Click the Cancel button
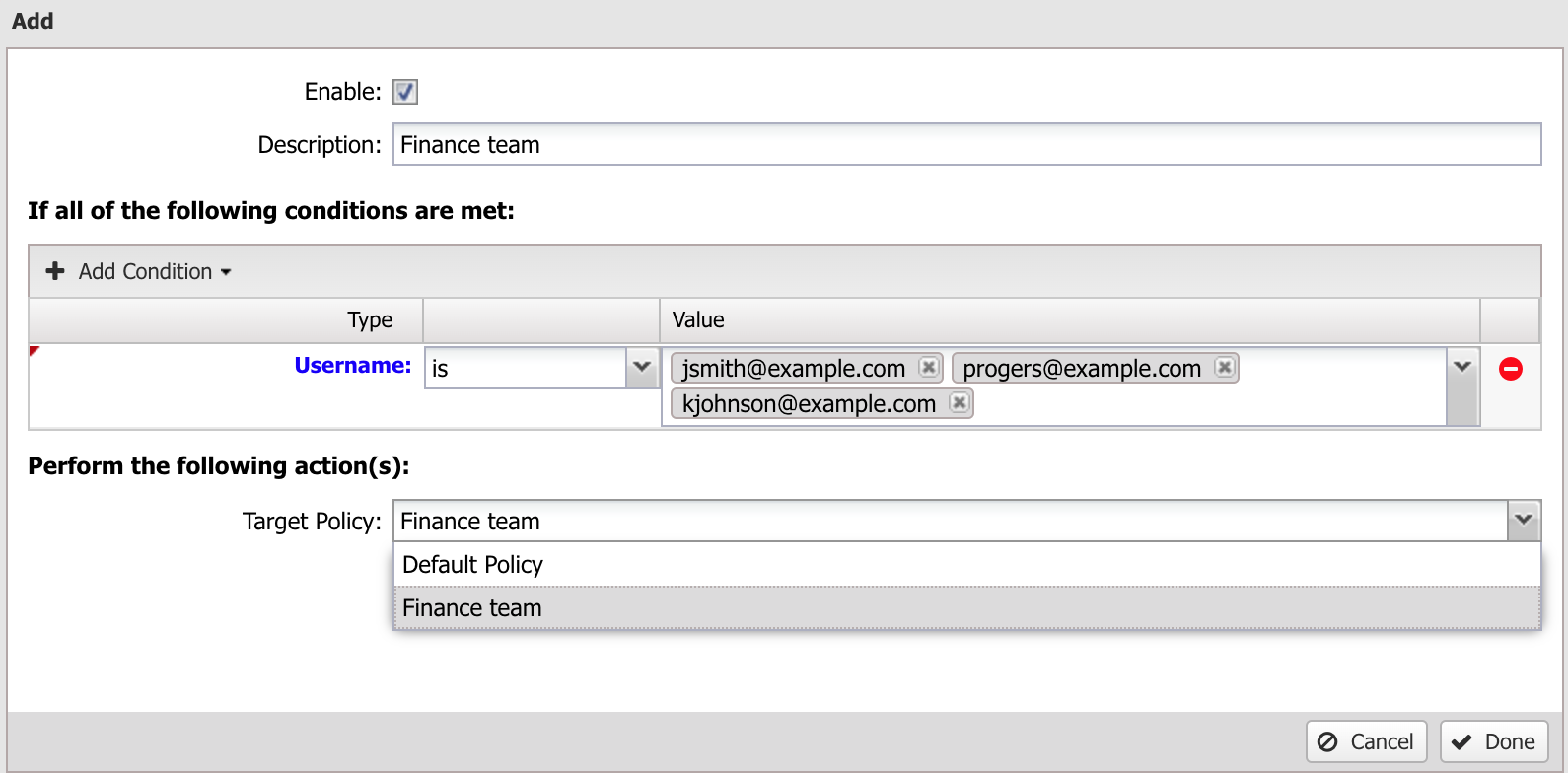The image size is (1568, 773). (x=1367, y=741)
